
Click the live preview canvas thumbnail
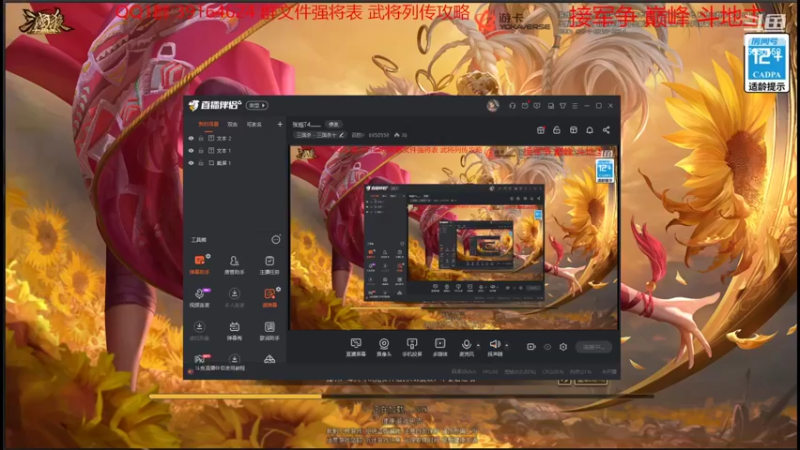(454, 238)
